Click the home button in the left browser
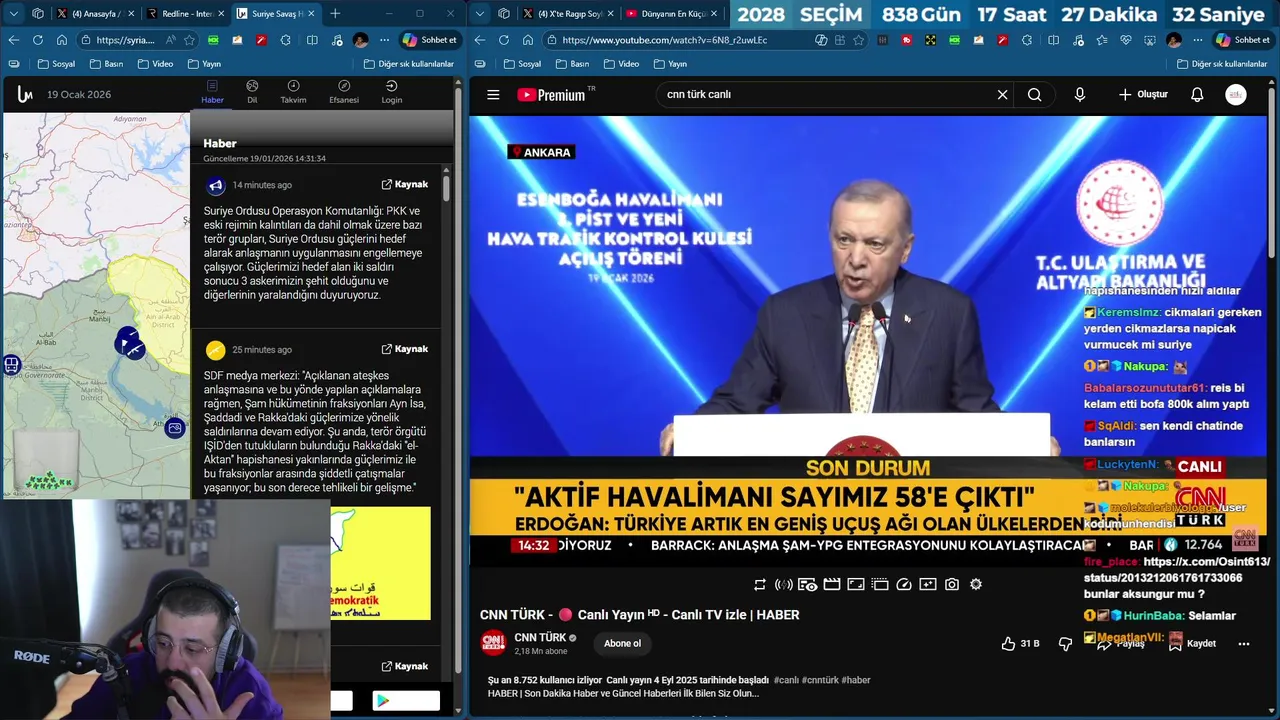This screenshot has width=1280, height=720. pos(62,40)
